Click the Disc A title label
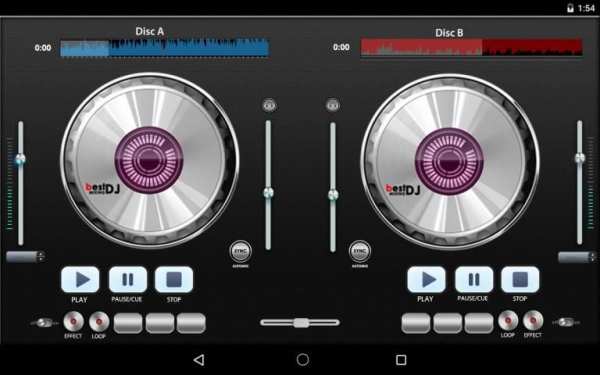Viewport: 600px width, 375px height. 150,31
